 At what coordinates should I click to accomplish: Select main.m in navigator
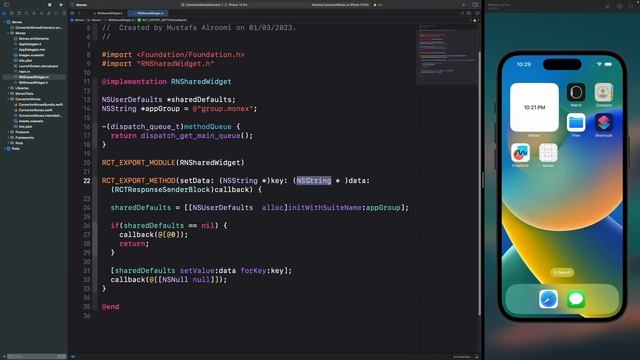(24, 71)
